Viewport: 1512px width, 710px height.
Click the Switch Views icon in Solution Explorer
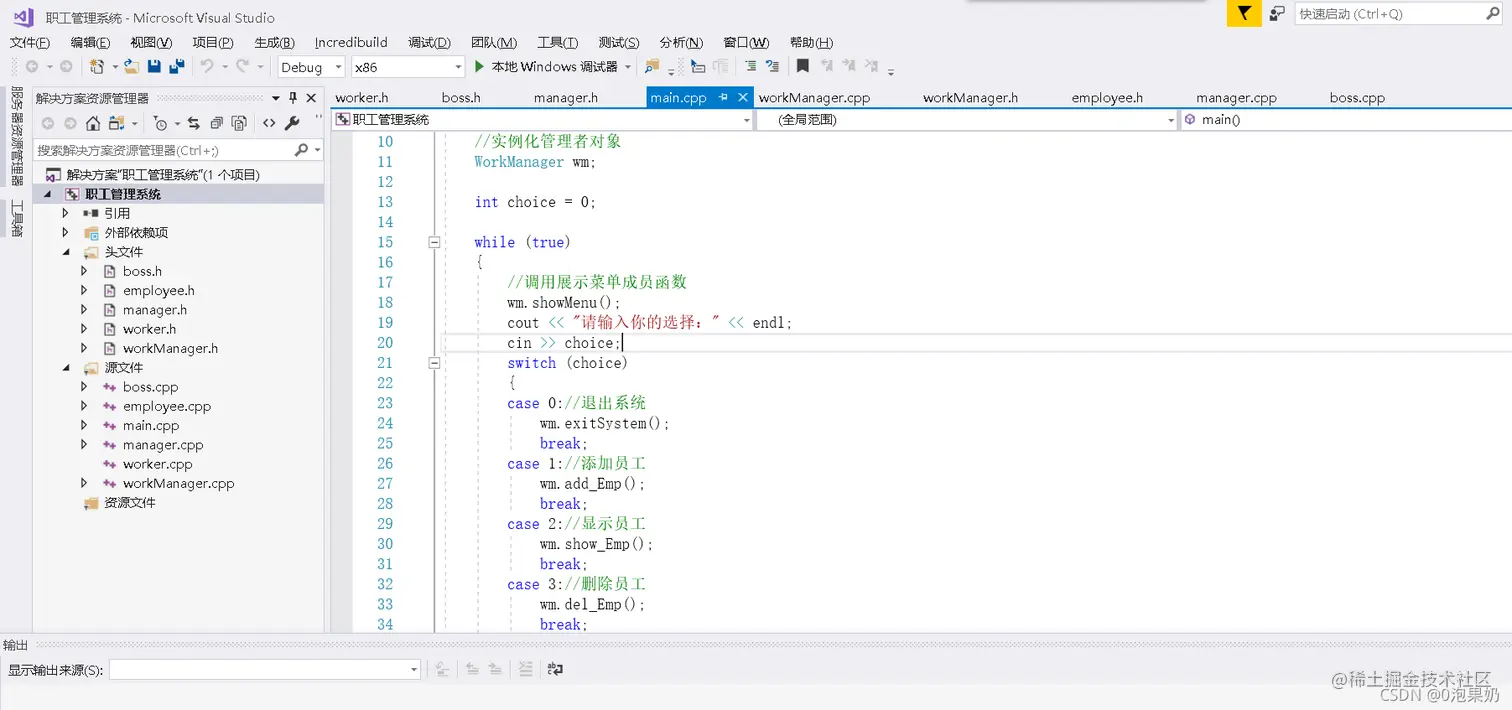117,123
